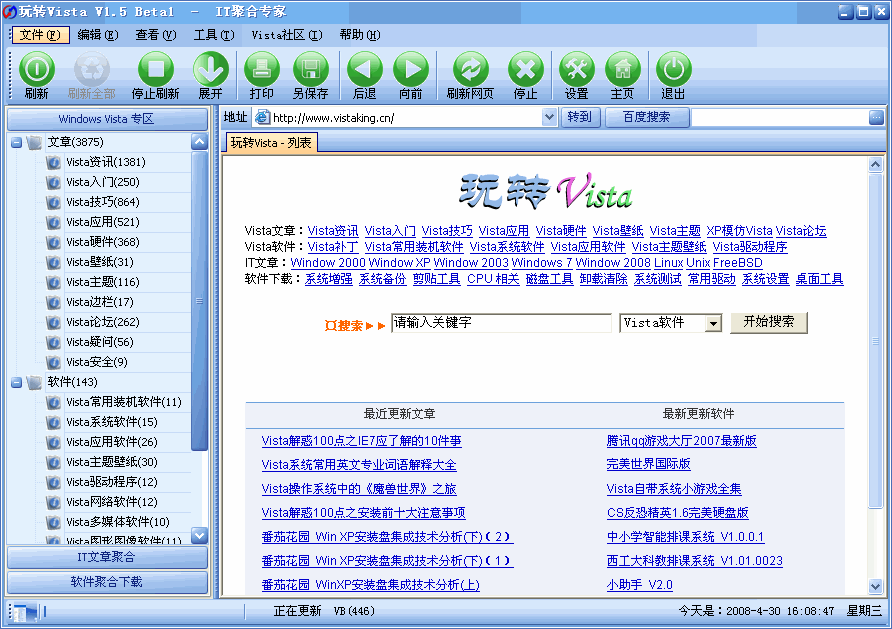
Task: Click the folder icon next to 文章(3875)
Action: pos(34,142)
